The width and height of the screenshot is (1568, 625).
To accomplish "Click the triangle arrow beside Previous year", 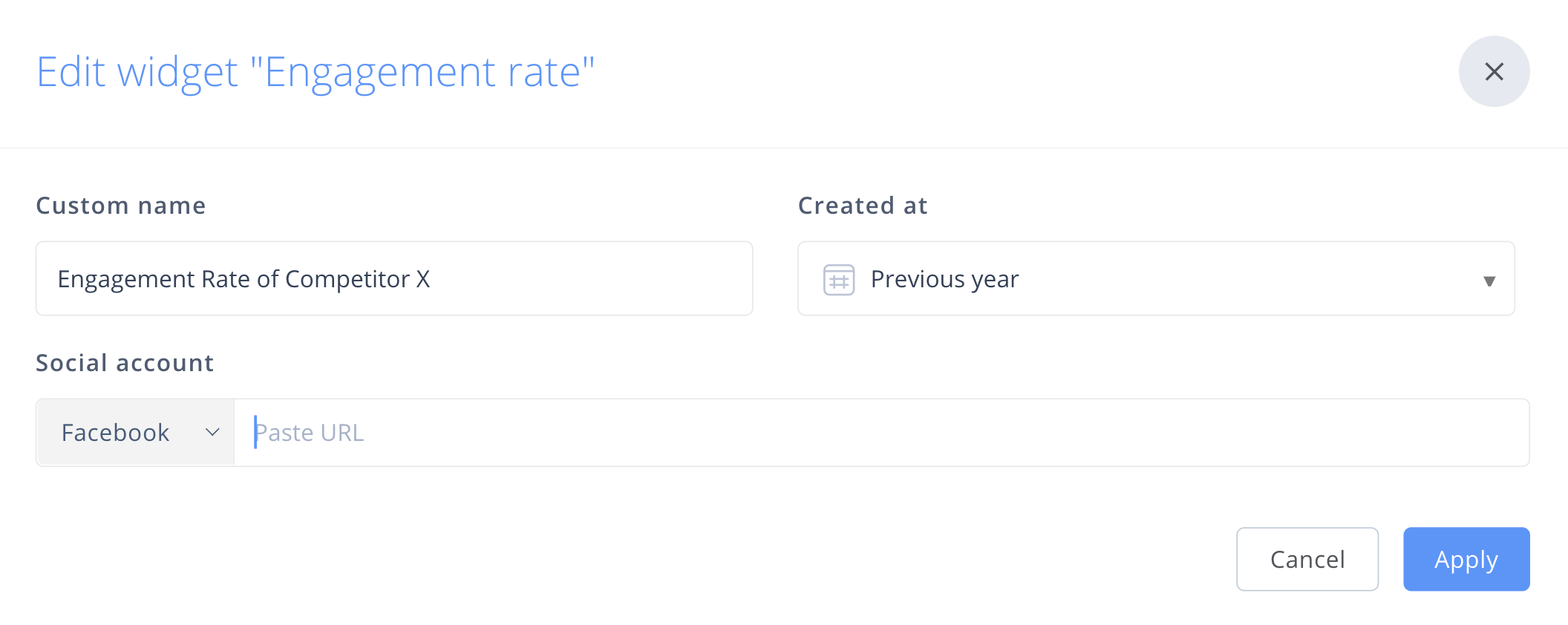I will click(1489, 281).
